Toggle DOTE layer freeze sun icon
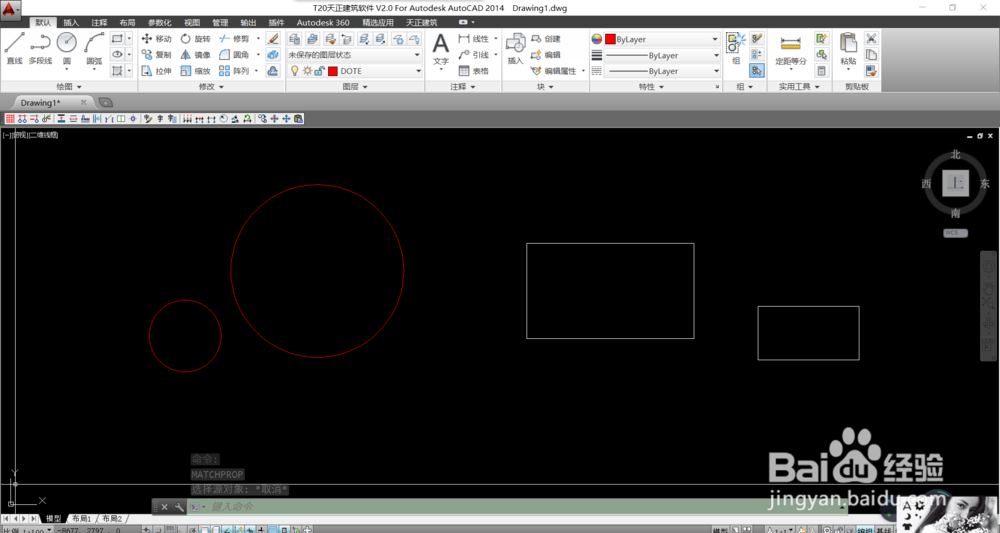 [307, 71]
